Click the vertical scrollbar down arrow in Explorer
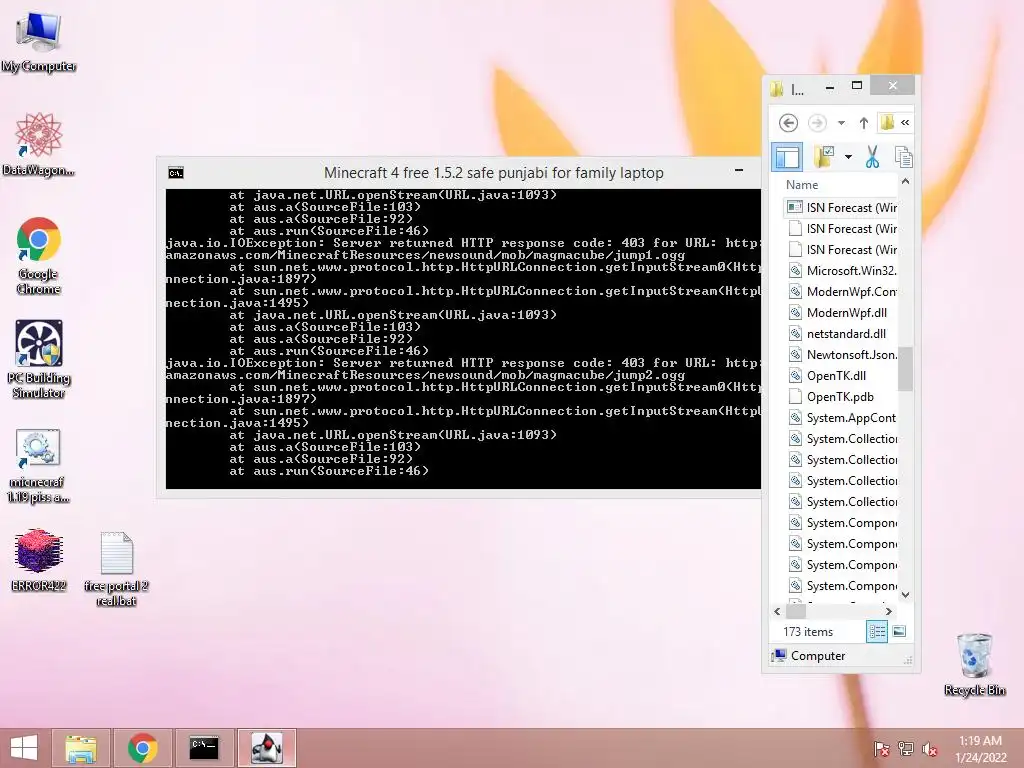 click(905, 594)
